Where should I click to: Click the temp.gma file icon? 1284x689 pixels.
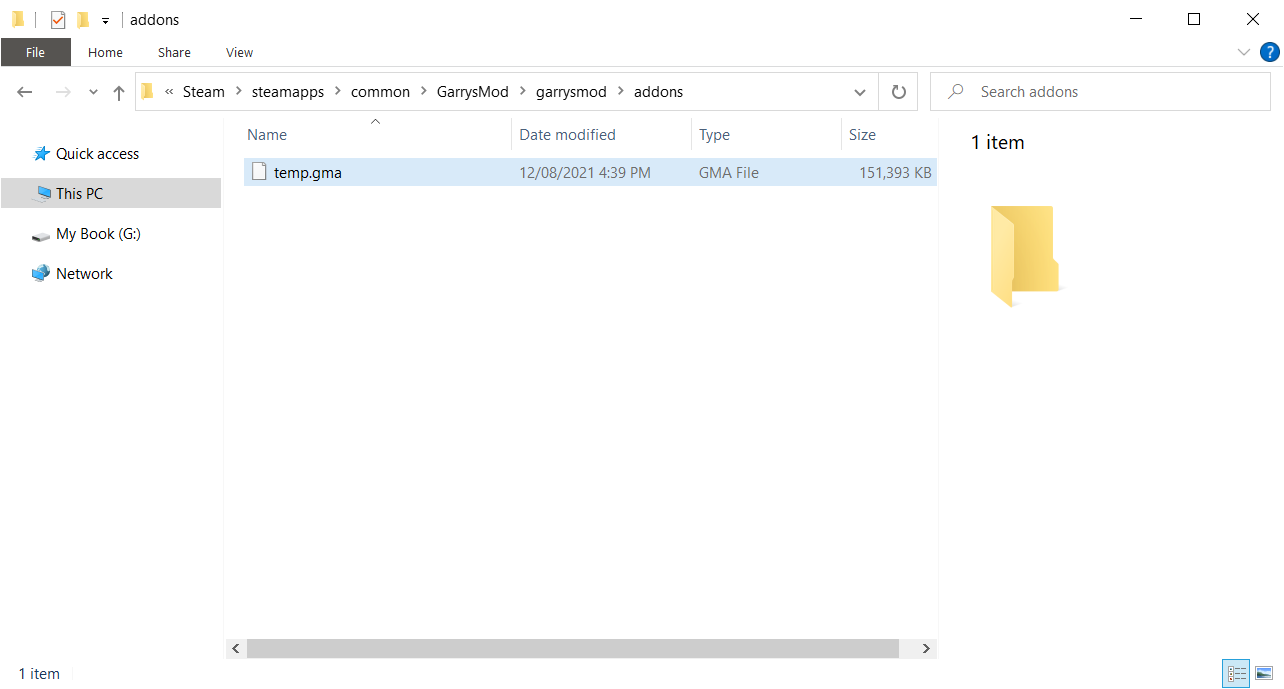[260, 172]
